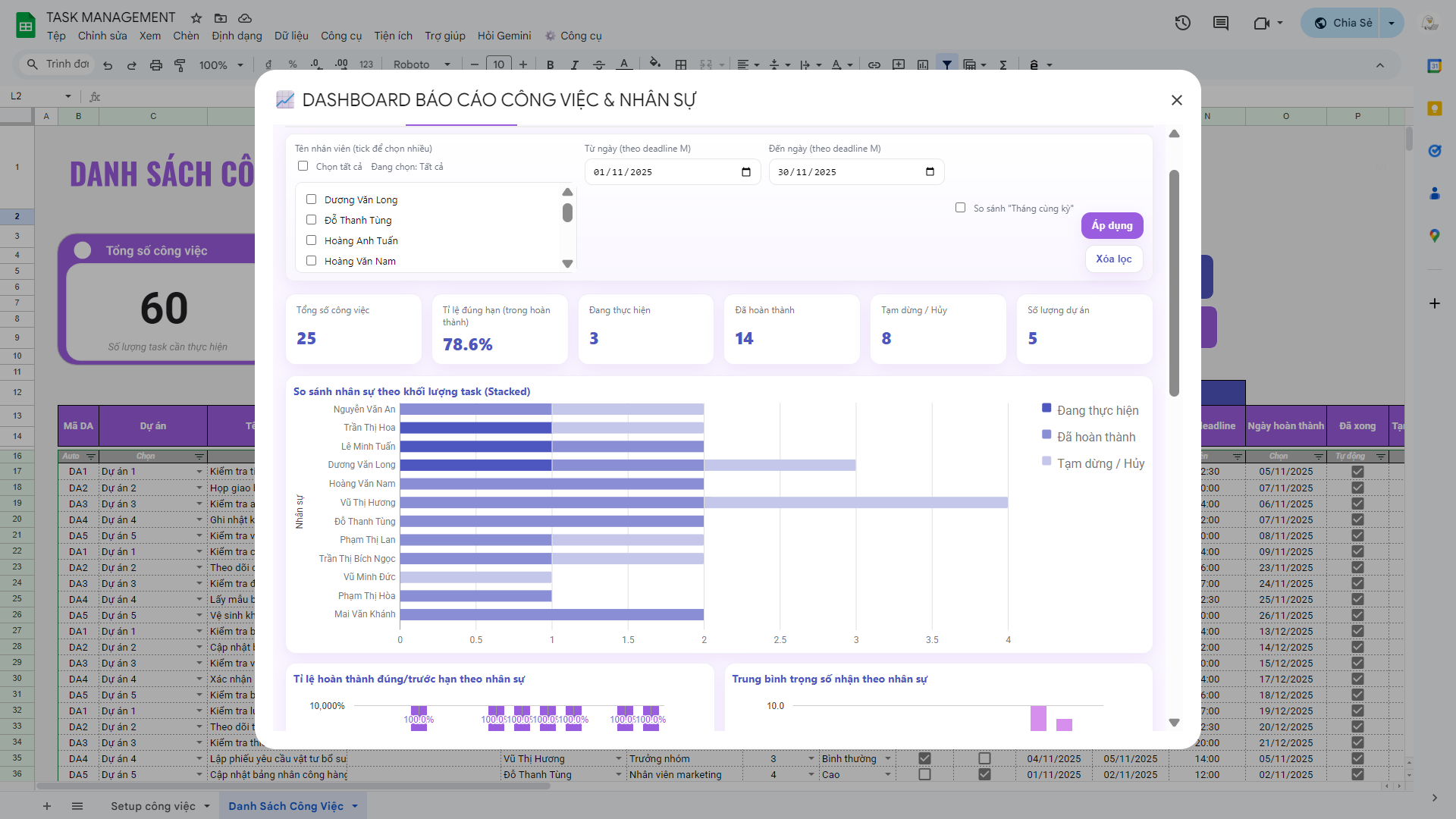1456x819 pixels.
Task: Open version history clock icon
Action: [1182, 23]
